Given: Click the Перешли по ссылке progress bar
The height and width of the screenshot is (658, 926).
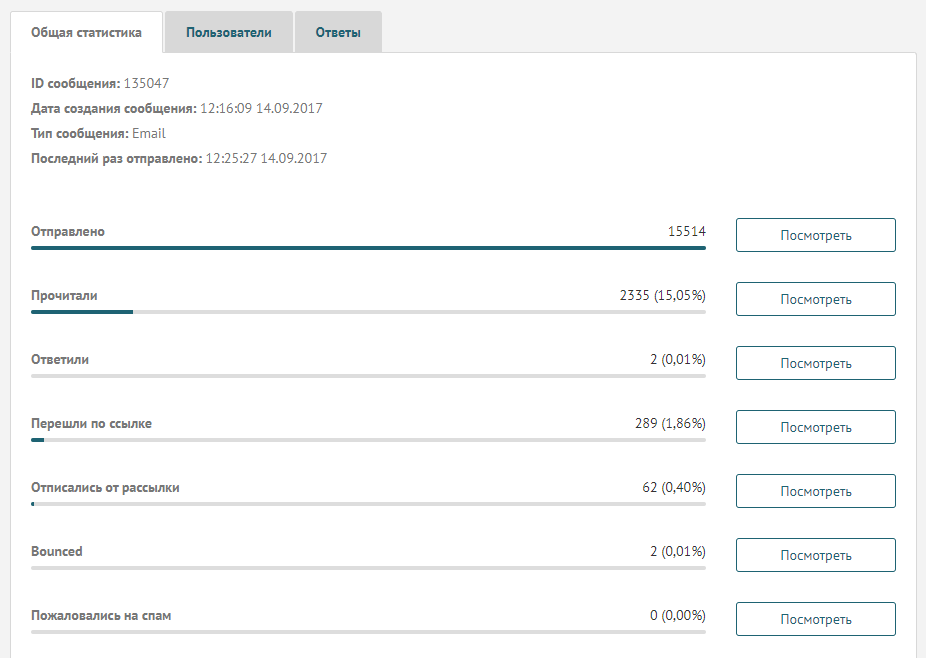Looking at the screenshot, I should tap(369, 440).
